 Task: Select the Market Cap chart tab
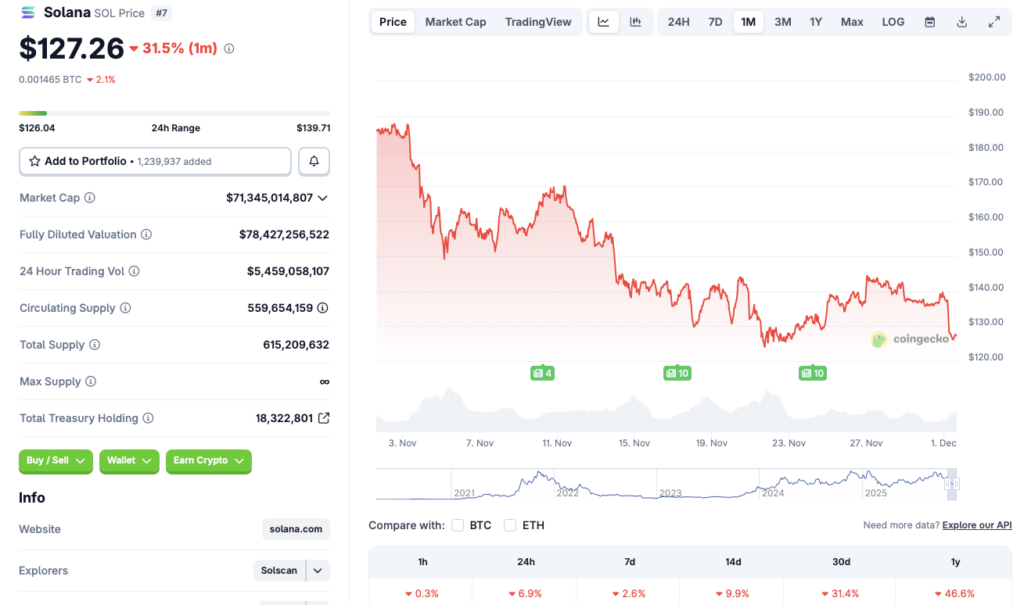455,21
